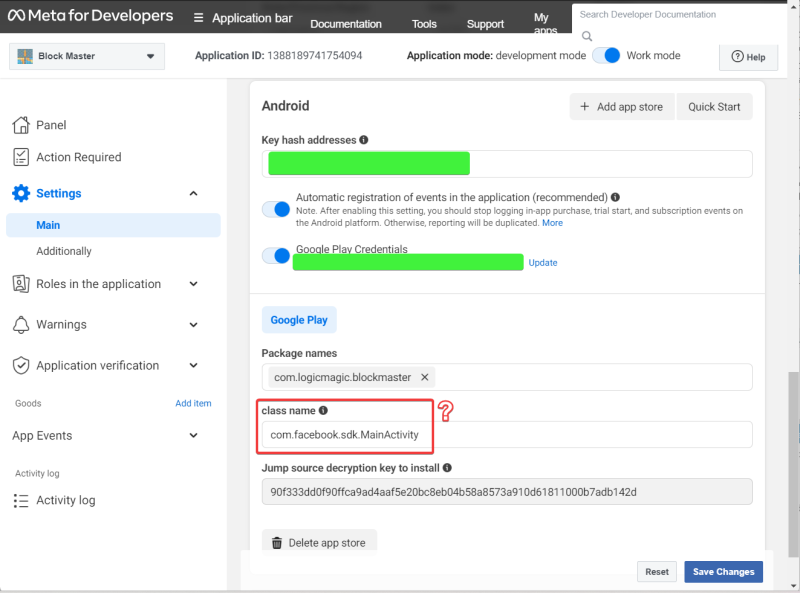Click the Application verification shield icon
800x593 pixels.
click(21, 365)
